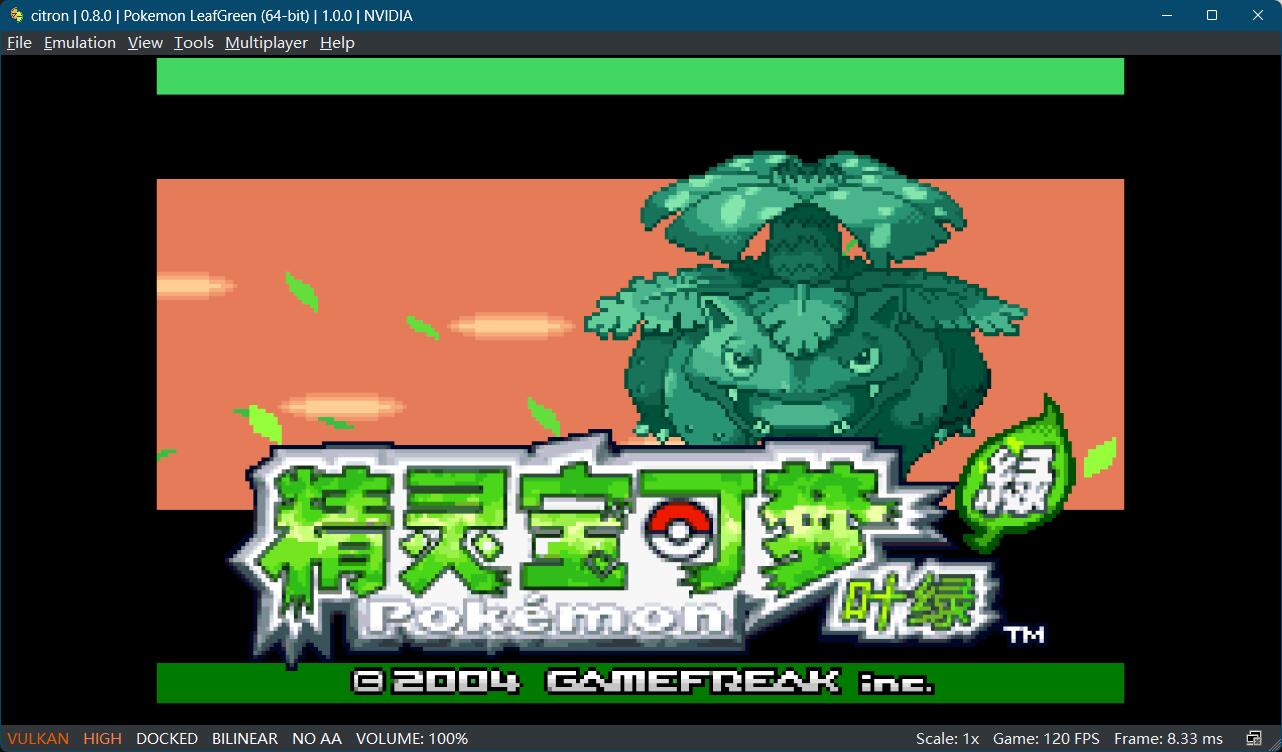
Task: Open the Help menu
Action: (337, 43)
